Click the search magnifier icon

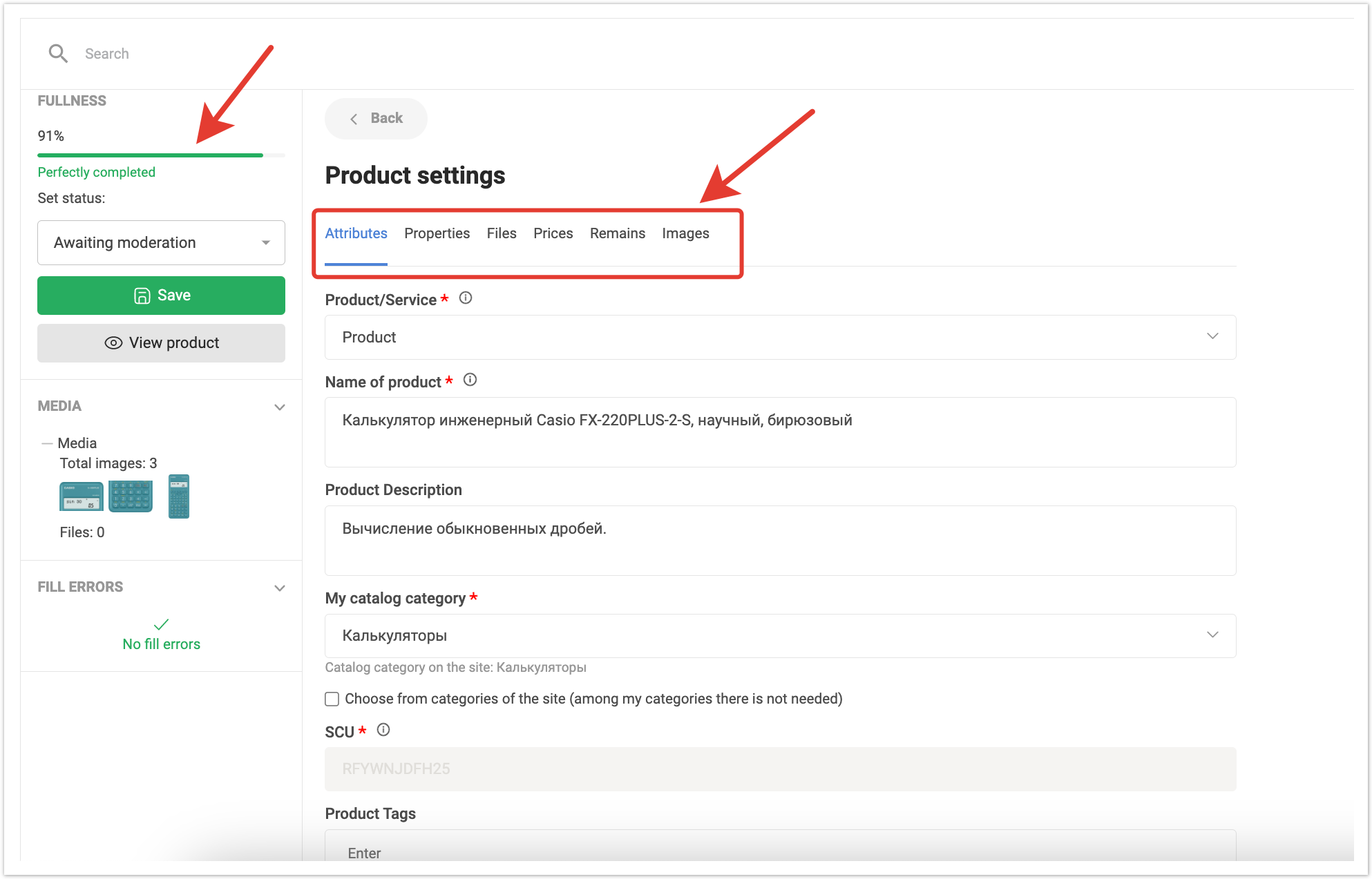[58, 53]
